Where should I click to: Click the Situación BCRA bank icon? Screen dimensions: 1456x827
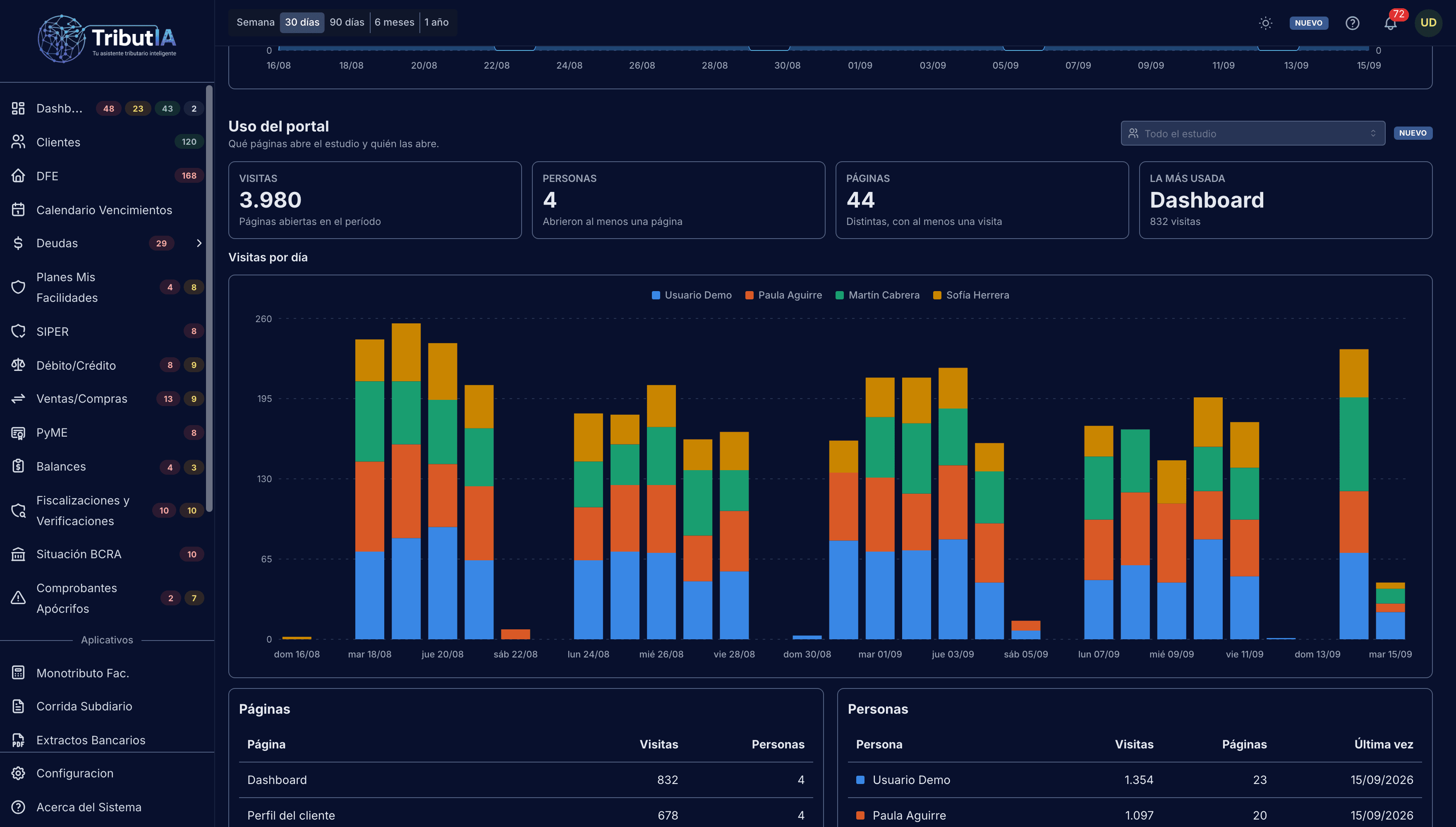[x=18, y=554]
